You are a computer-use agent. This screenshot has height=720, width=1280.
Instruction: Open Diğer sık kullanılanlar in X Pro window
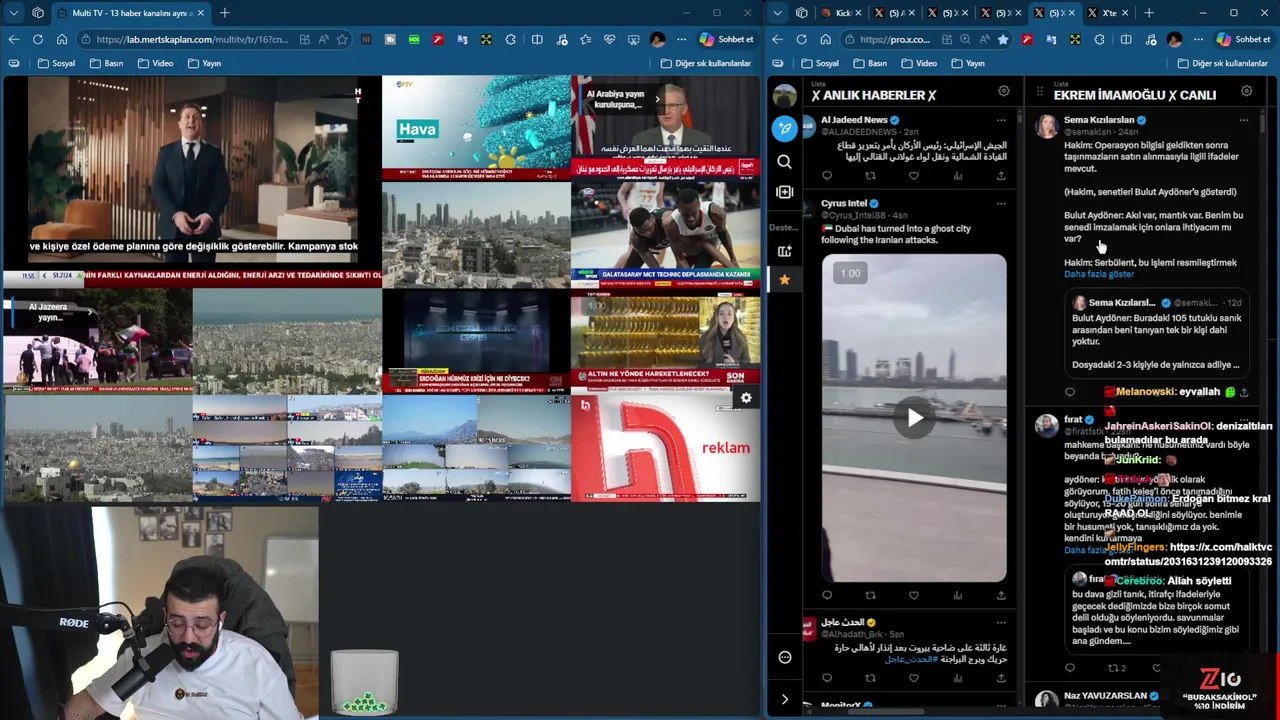coord(1222,63)
